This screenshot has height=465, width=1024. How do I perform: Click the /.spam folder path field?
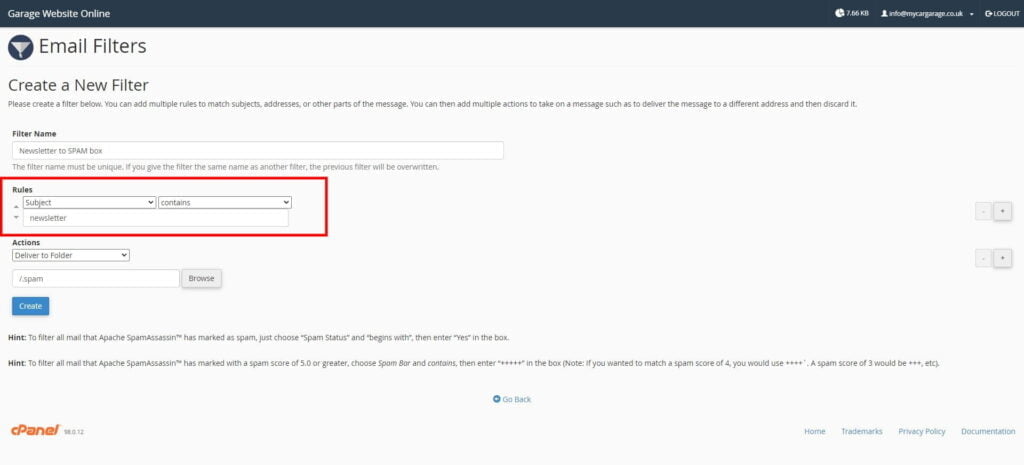pyautogui.click(x=95, y=278)
